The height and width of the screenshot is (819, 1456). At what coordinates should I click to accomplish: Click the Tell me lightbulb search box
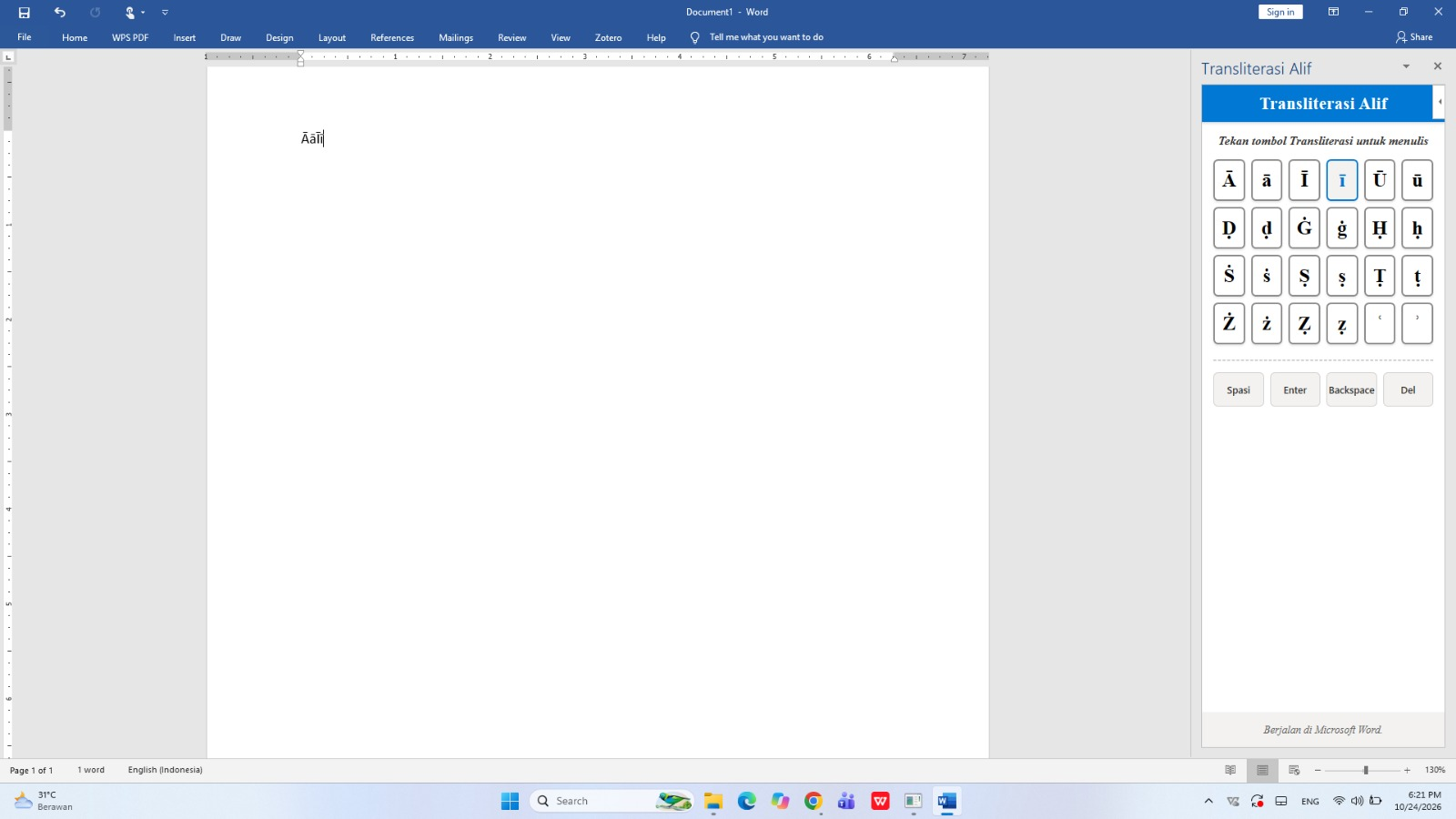click(x=757, y=37)
